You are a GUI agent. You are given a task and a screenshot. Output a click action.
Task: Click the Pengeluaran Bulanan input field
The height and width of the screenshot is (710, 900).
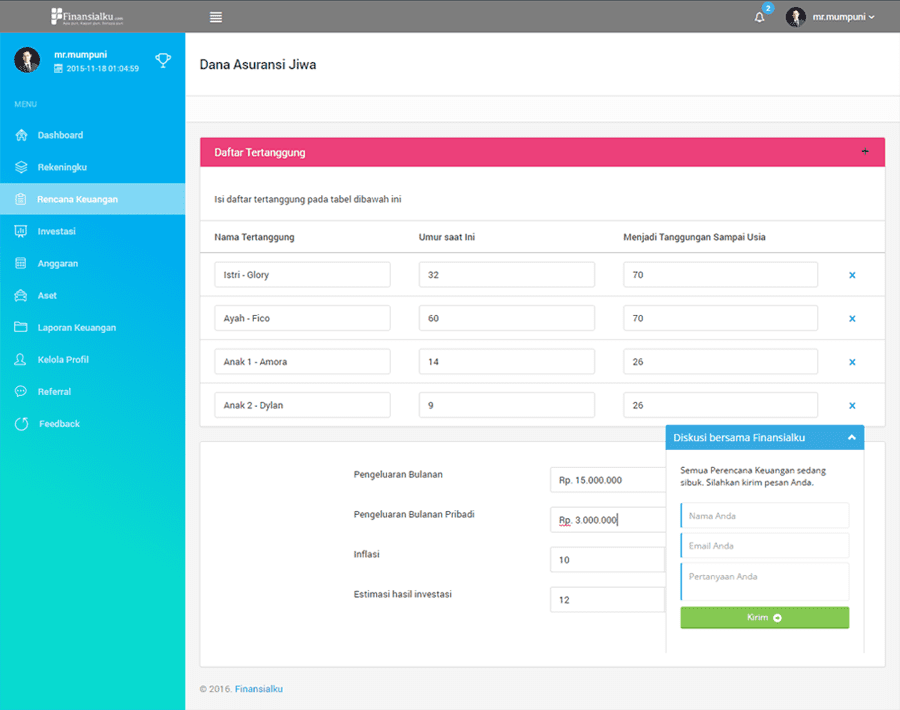[607, 480]
